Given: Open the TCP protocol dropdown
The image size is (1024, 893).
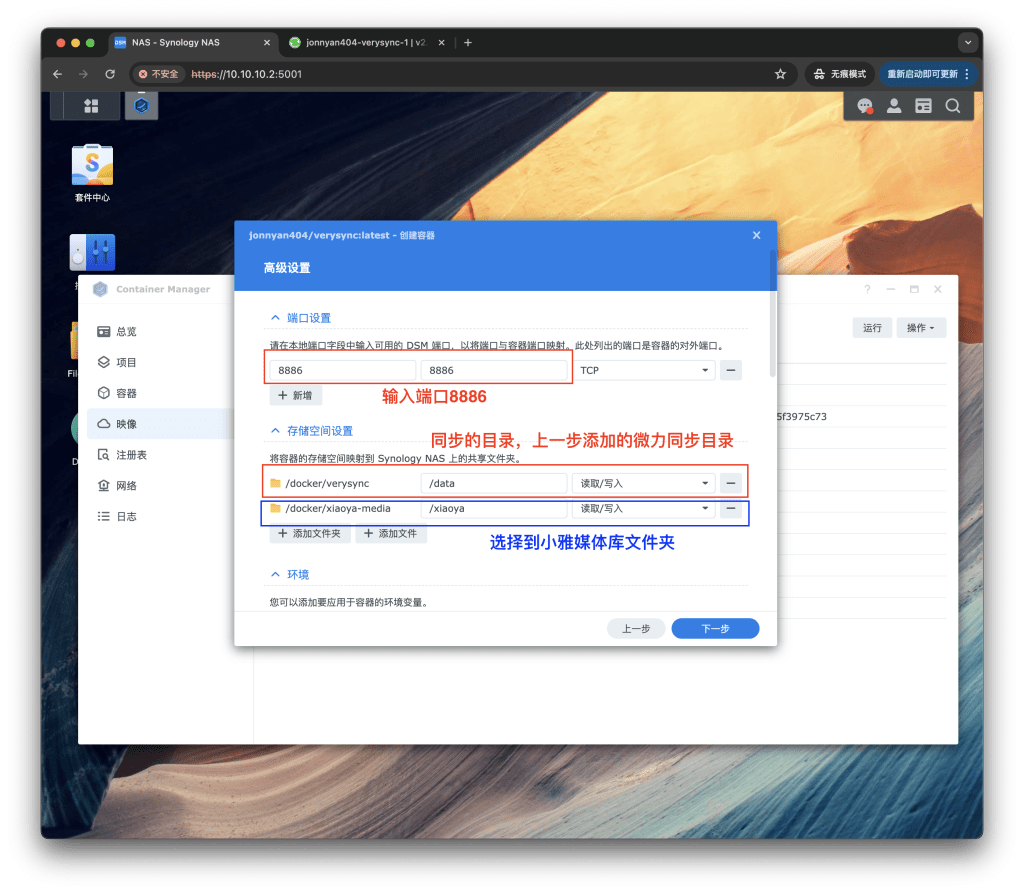Looking at the screenshot, I should click(644, 370).
